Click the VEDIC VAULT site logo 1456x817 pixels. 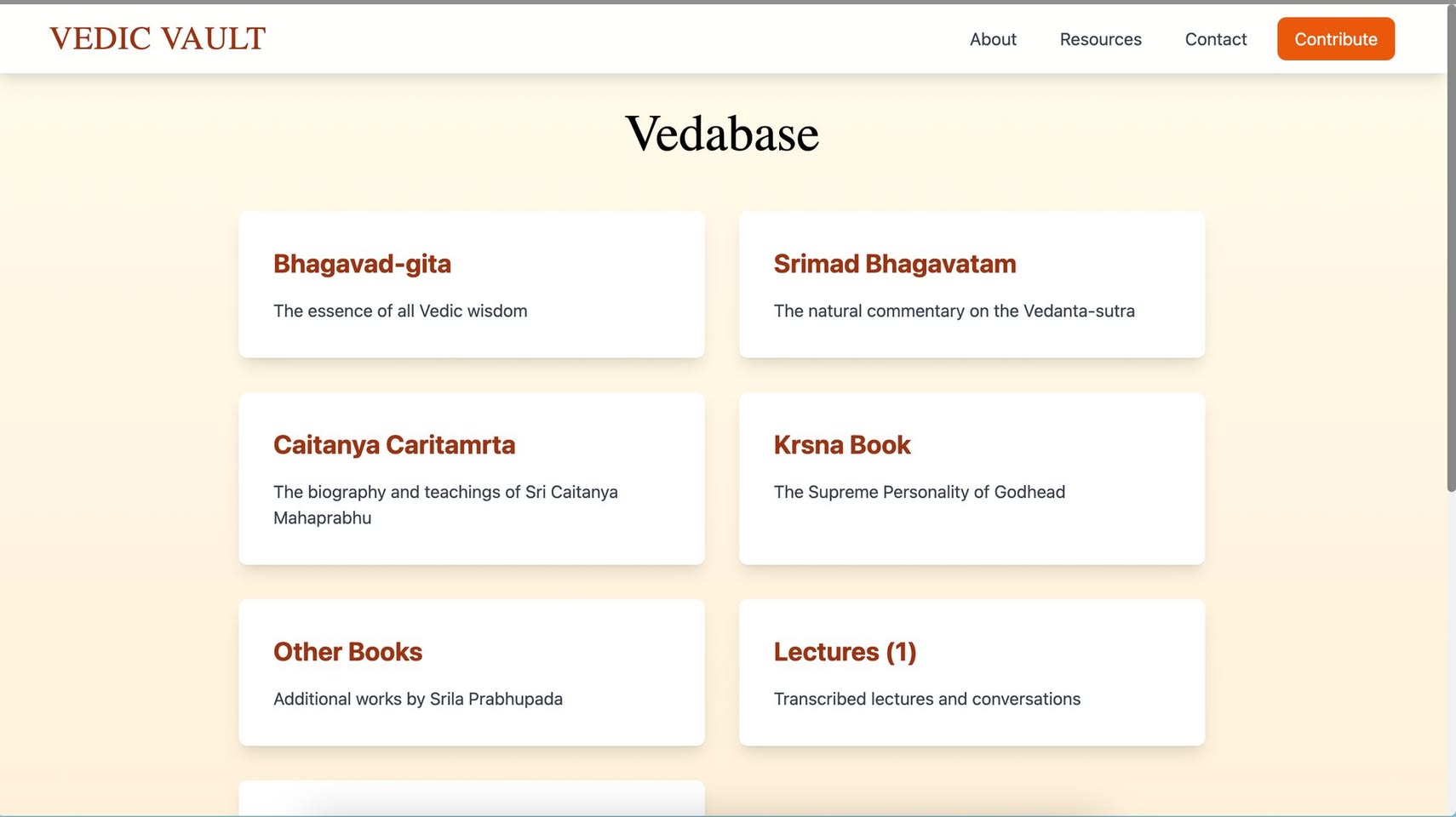pos(158,38)
